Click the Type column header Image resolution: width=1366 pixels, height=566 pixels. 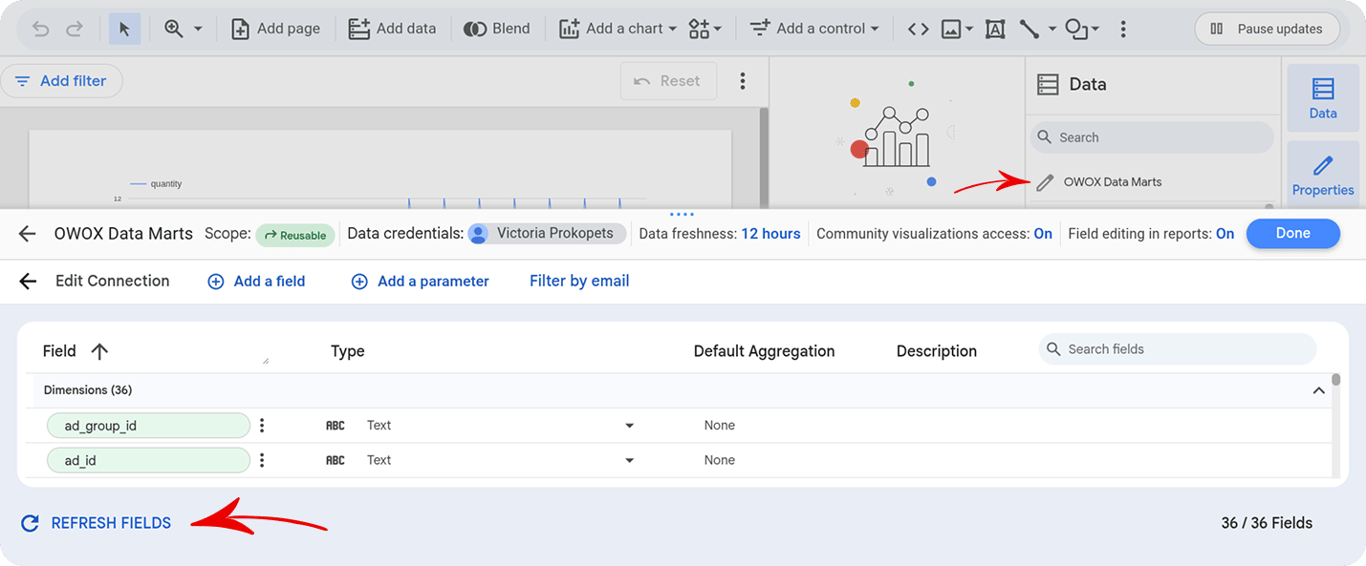[347, 351]
